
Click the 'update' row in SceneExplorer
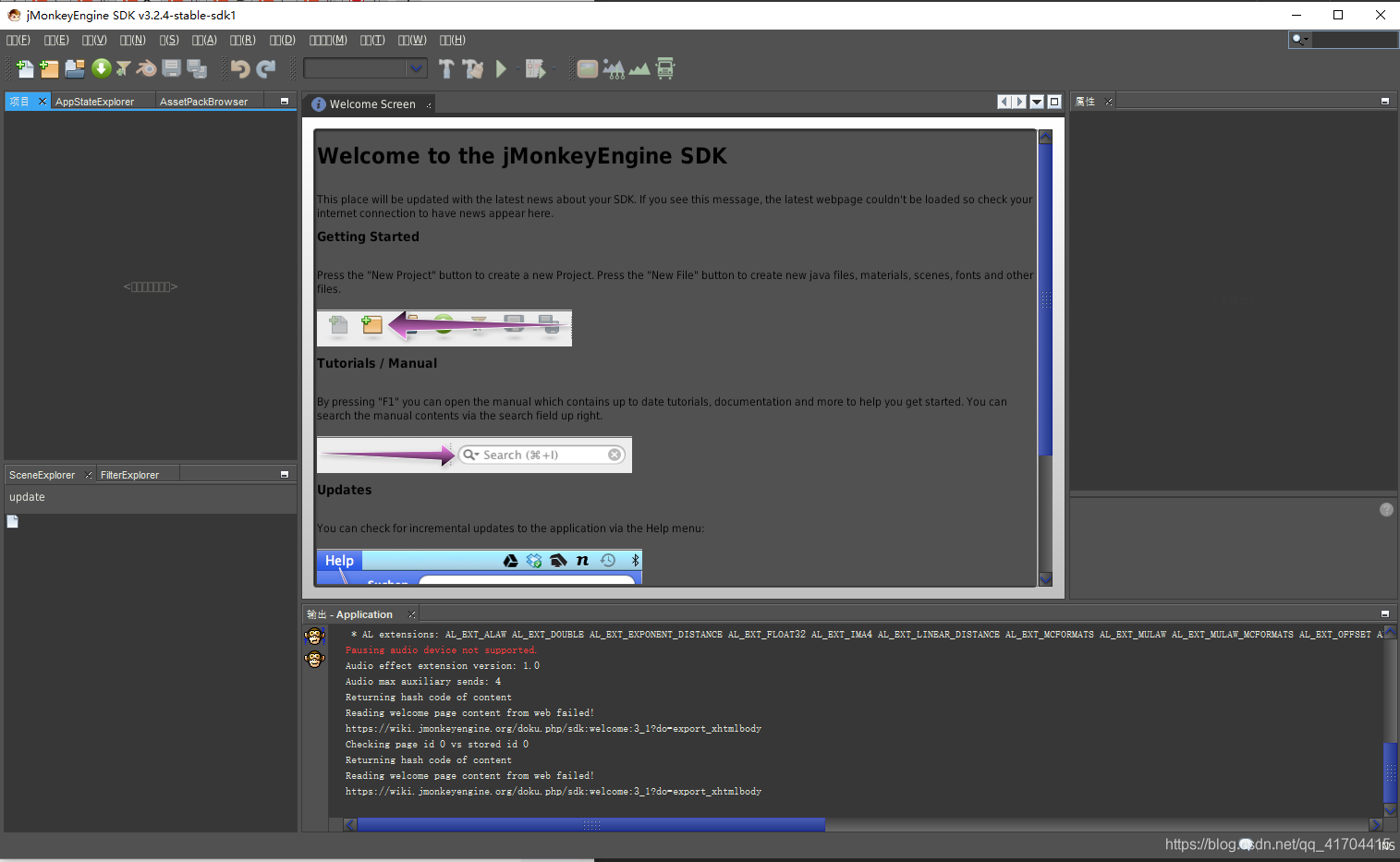(150, 497)
